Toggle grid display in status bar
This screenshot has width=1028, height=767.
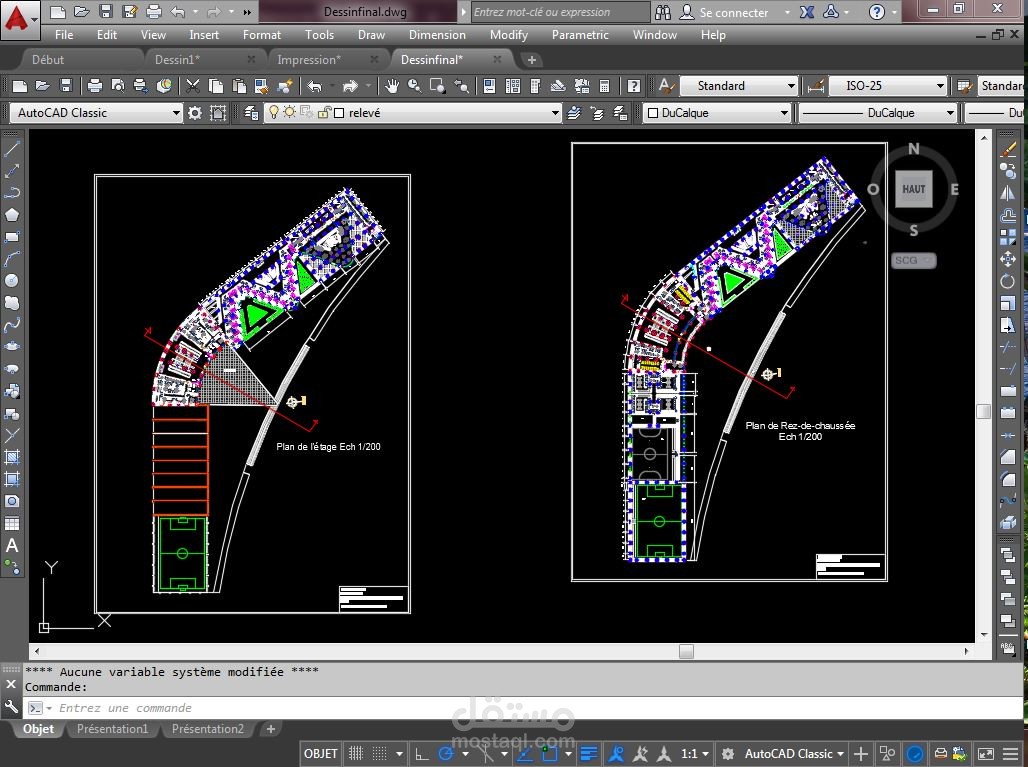point(356,754)
